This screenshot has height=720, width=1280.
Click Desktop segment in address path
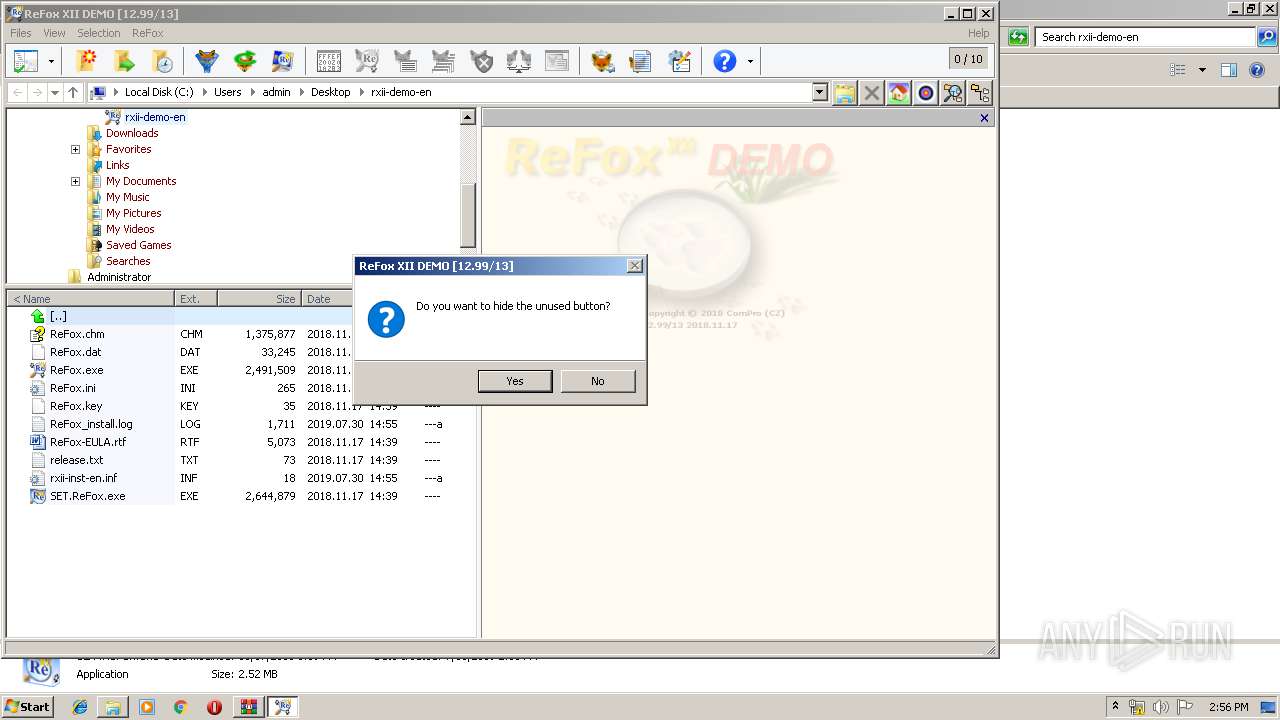pos(330,92)
